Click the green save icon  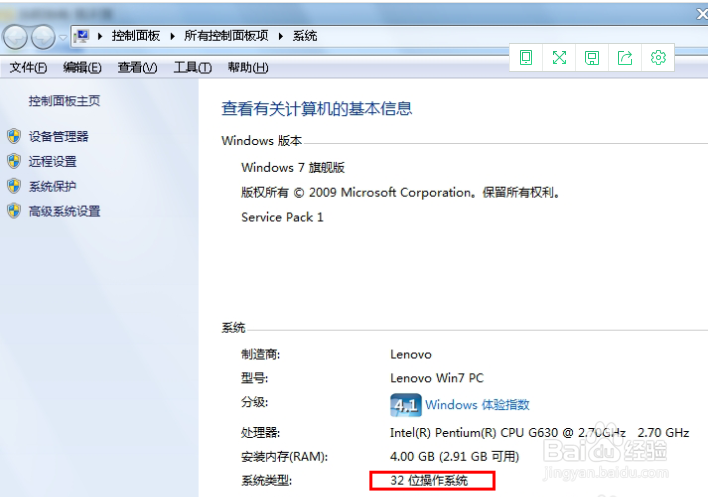tap(592, 57)
